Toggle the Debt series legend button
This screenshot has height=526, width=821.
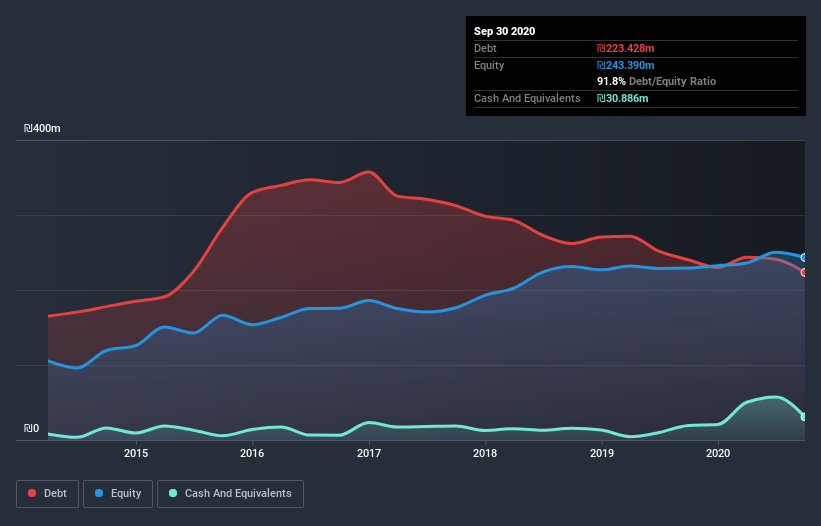click(47, 494)
